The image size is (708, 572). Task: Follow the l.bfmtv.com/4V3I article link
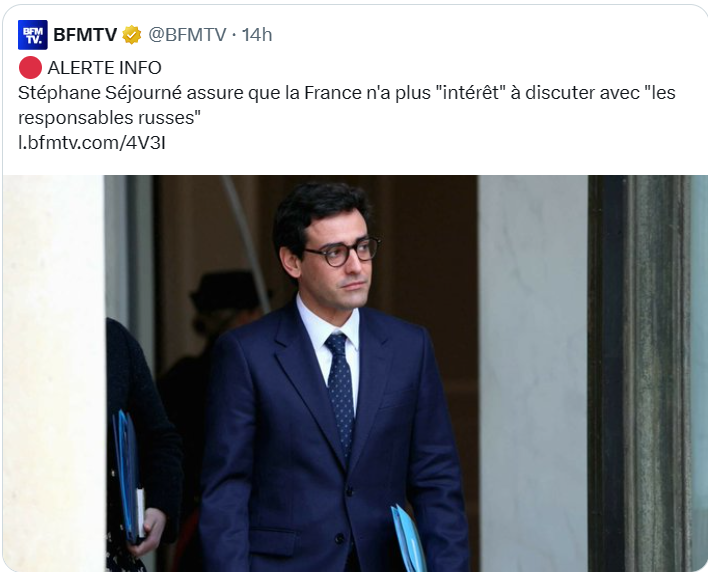92,143
